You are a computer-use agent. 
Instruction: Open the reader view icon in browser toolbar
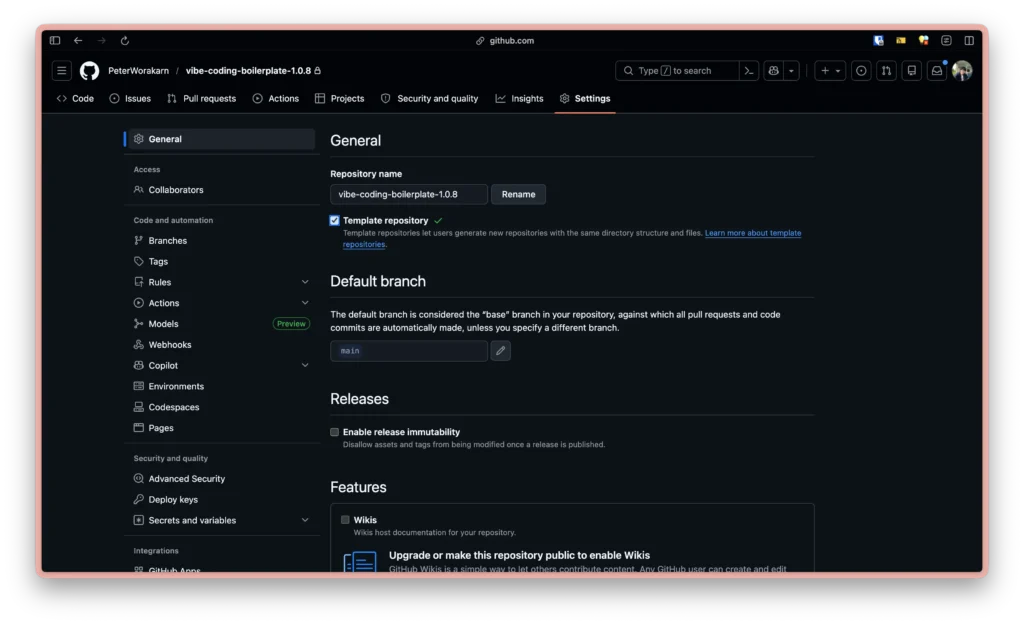(x=946, y=40)
